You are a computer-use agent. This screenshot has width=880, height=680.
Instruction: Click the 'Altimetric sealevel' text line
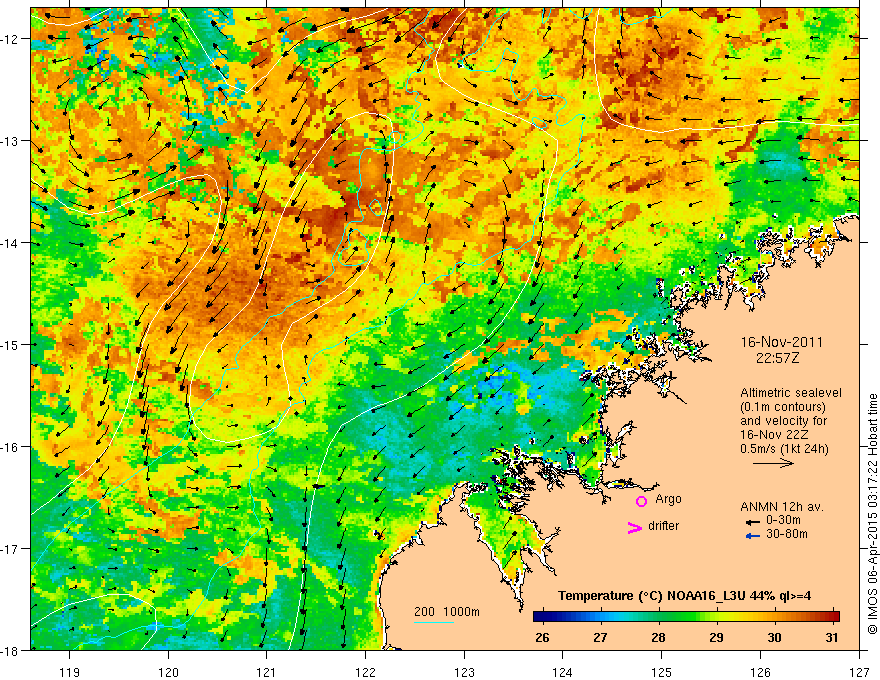point(791,393)
